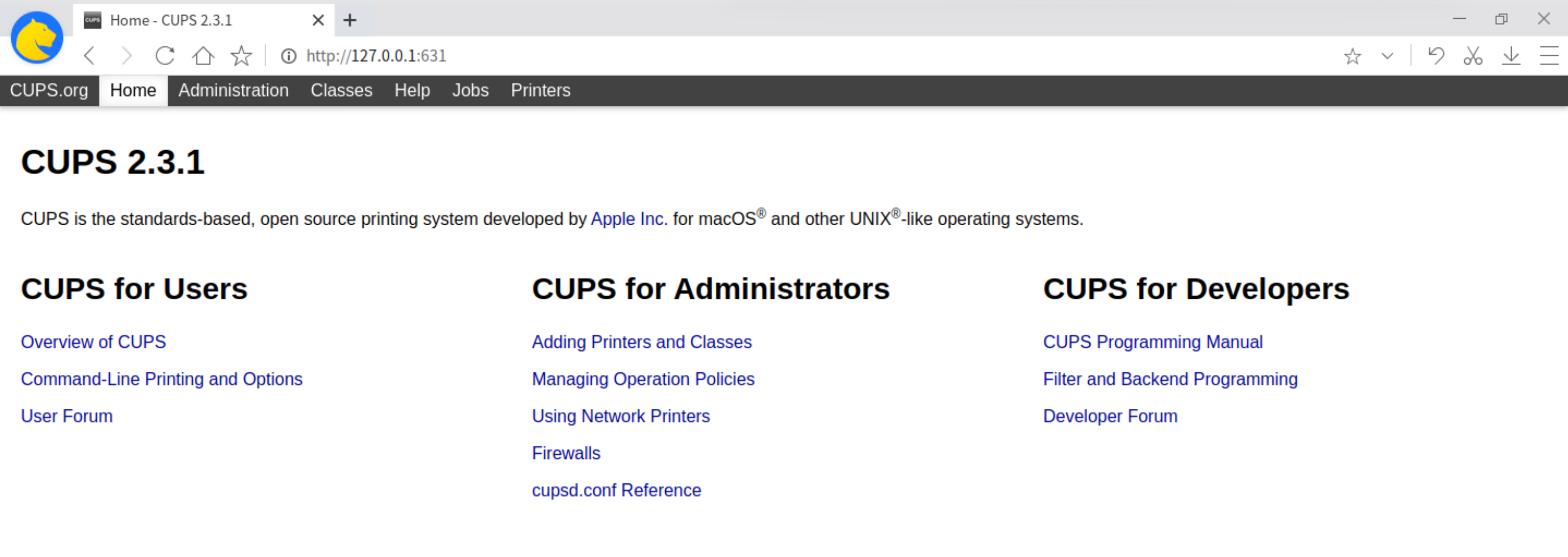Switch to the Administration menu tab
This screenshot has height=557, width=1568.
233,91
